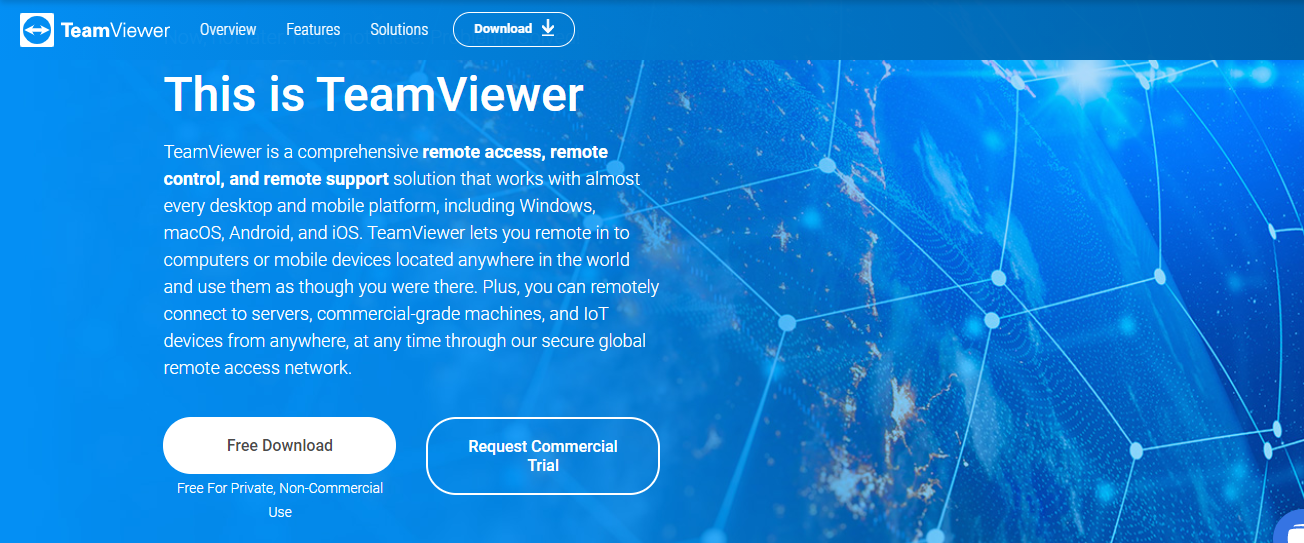The image size is (1304, 543).
Task: Click Request Commercial Trial button
Action: tap(543, 456)
